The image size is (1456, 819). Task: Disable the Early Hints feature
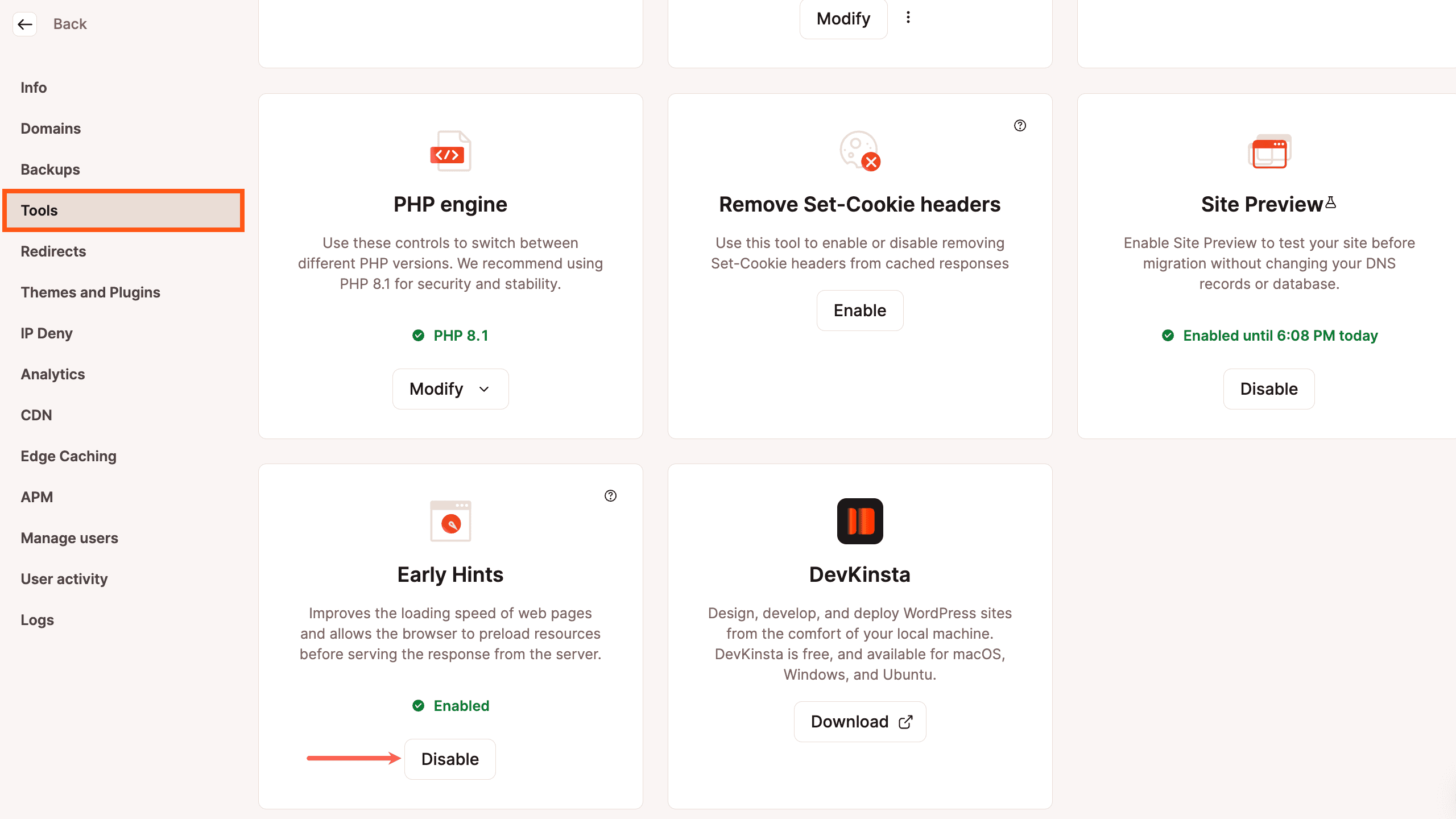[450, 759]
